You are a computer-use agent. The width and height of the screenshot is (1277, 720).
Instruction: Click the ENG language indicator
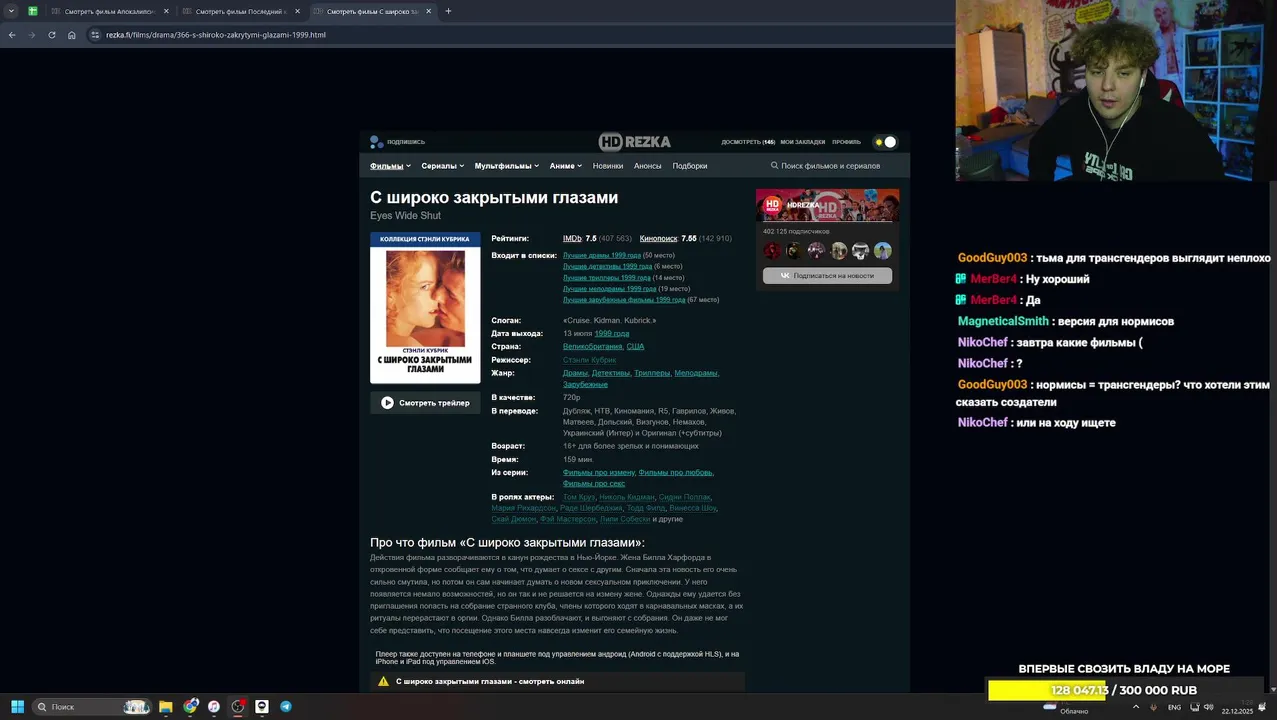coord(1175,708)
